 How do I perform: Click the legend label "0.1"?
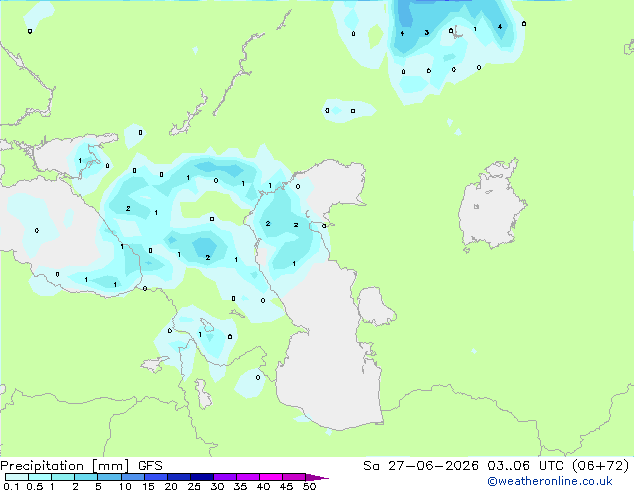pos(11,486)
